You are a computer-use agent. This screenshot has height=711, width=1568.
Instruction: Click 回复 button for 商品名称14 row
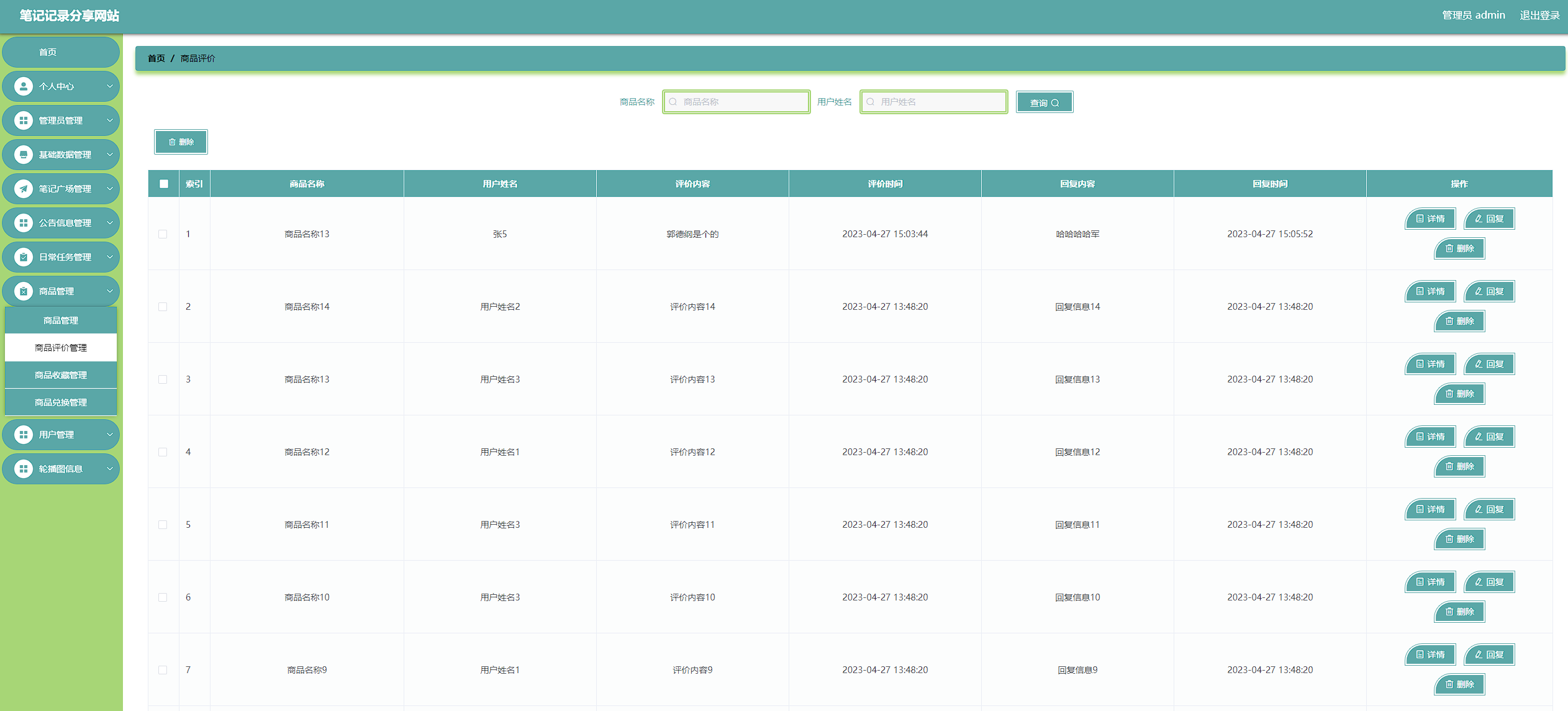[x=1489, y=291]
